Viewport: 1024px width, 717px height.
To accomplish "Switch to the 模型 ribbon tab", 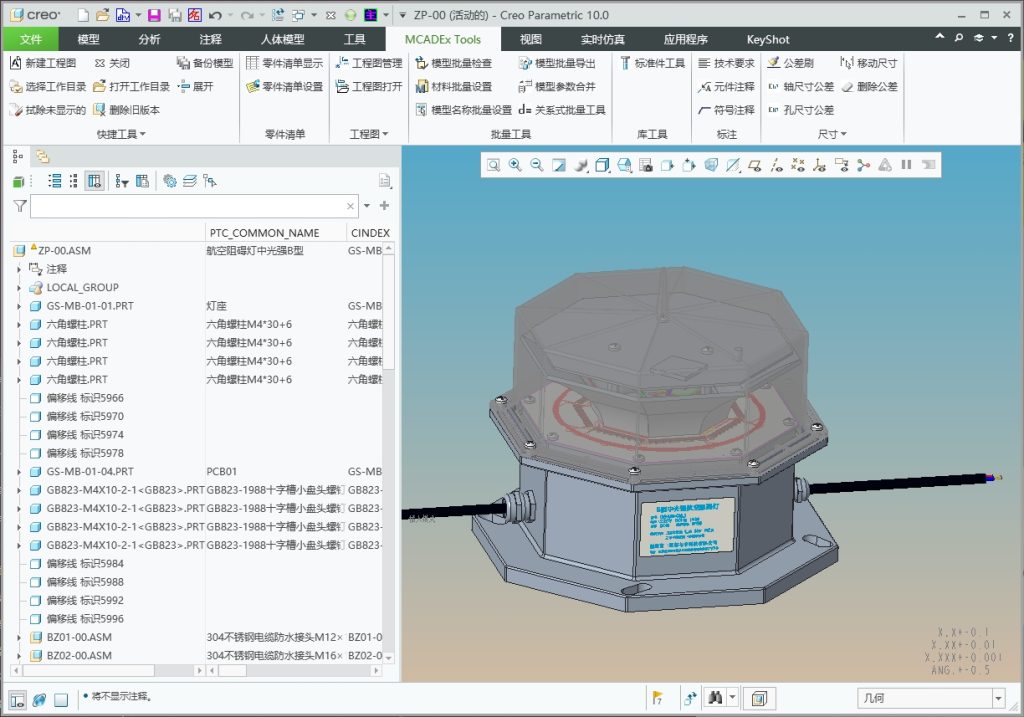I will [88, 40].
